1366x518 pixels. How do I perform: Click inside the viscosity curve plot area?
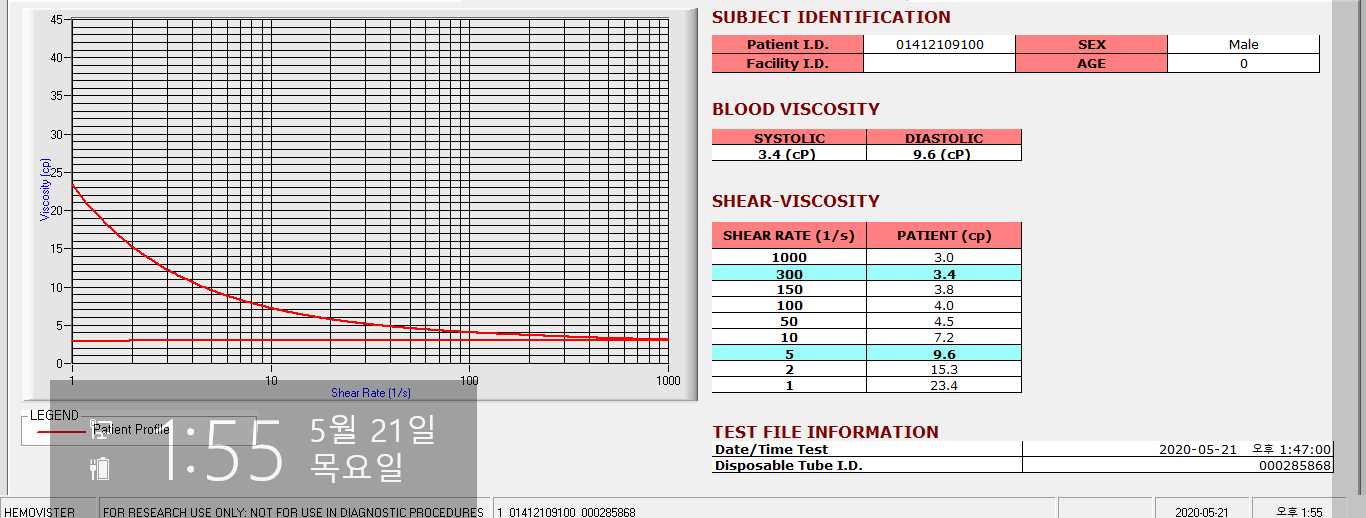tap(370, 190)
